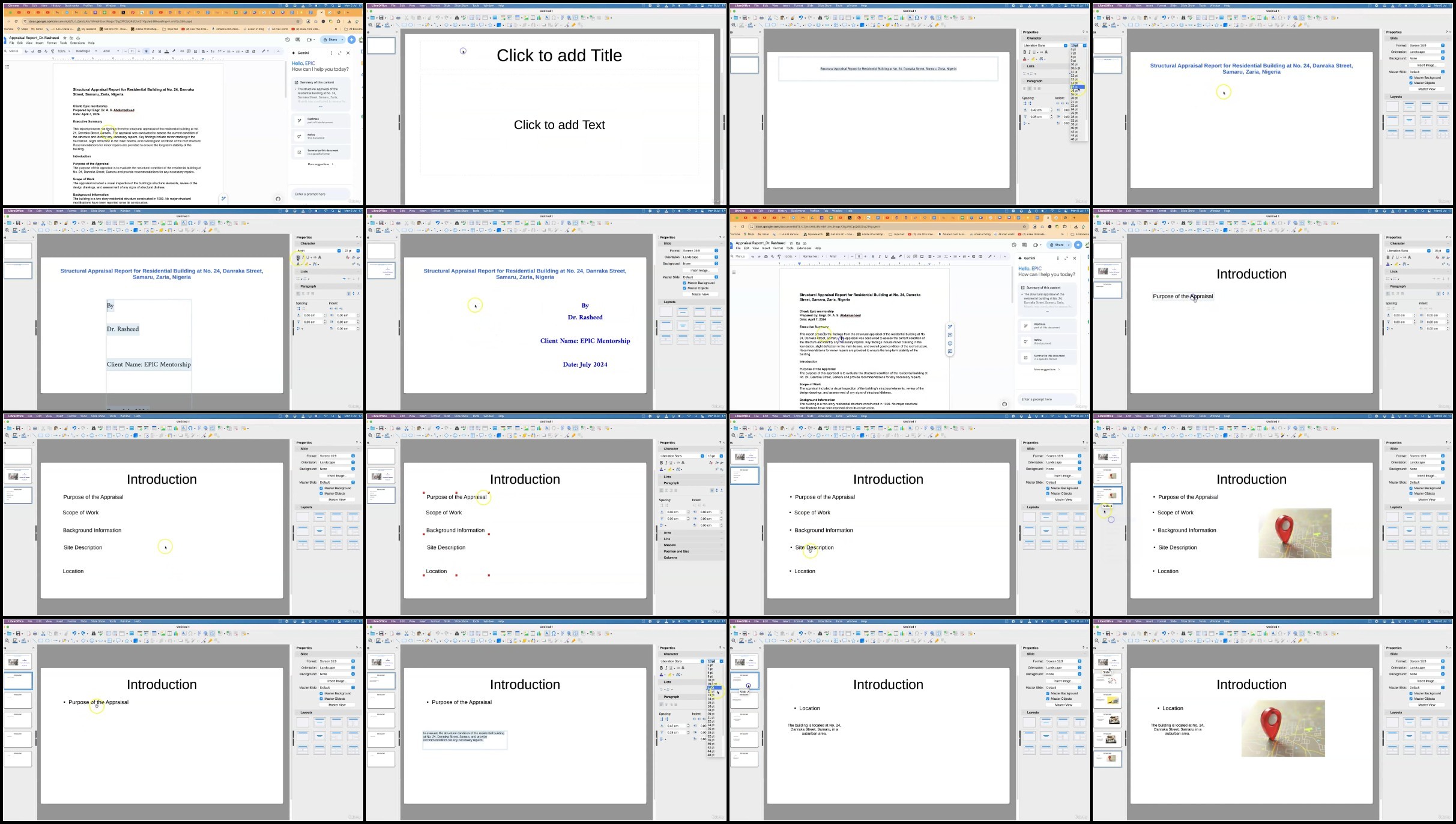
Task: Click font color icon in black 'By' text frame
Action: click(x=298, y=264)
